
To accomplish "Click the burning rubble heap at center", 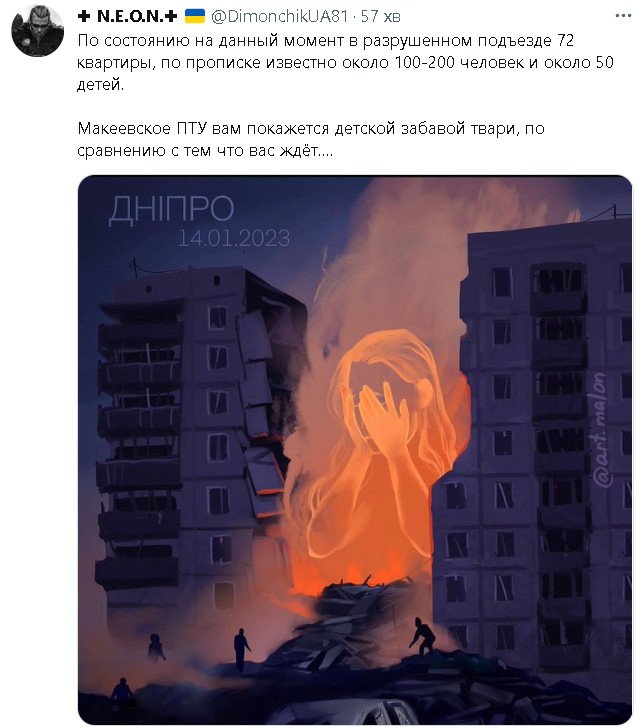I will click(367, 599).
